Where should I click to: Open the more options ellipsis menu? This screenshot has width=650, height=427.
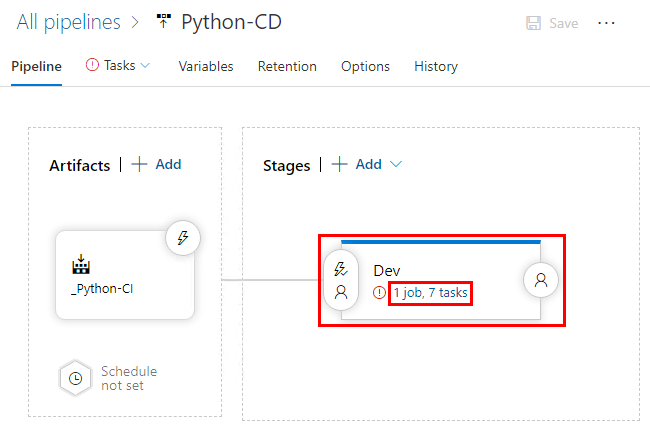pyautogui.click(x=607, y=23)
